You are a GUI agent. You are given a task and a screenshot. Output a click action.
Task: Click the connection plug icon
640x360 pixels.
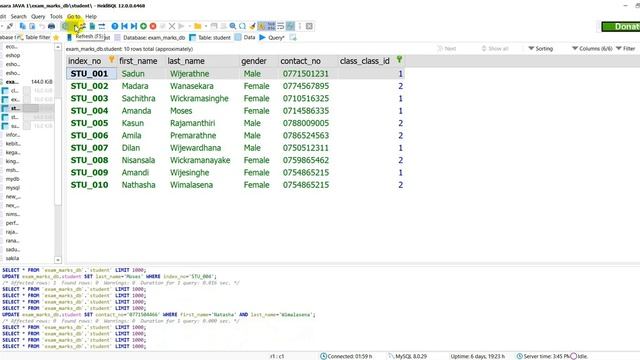pos(10,26)
